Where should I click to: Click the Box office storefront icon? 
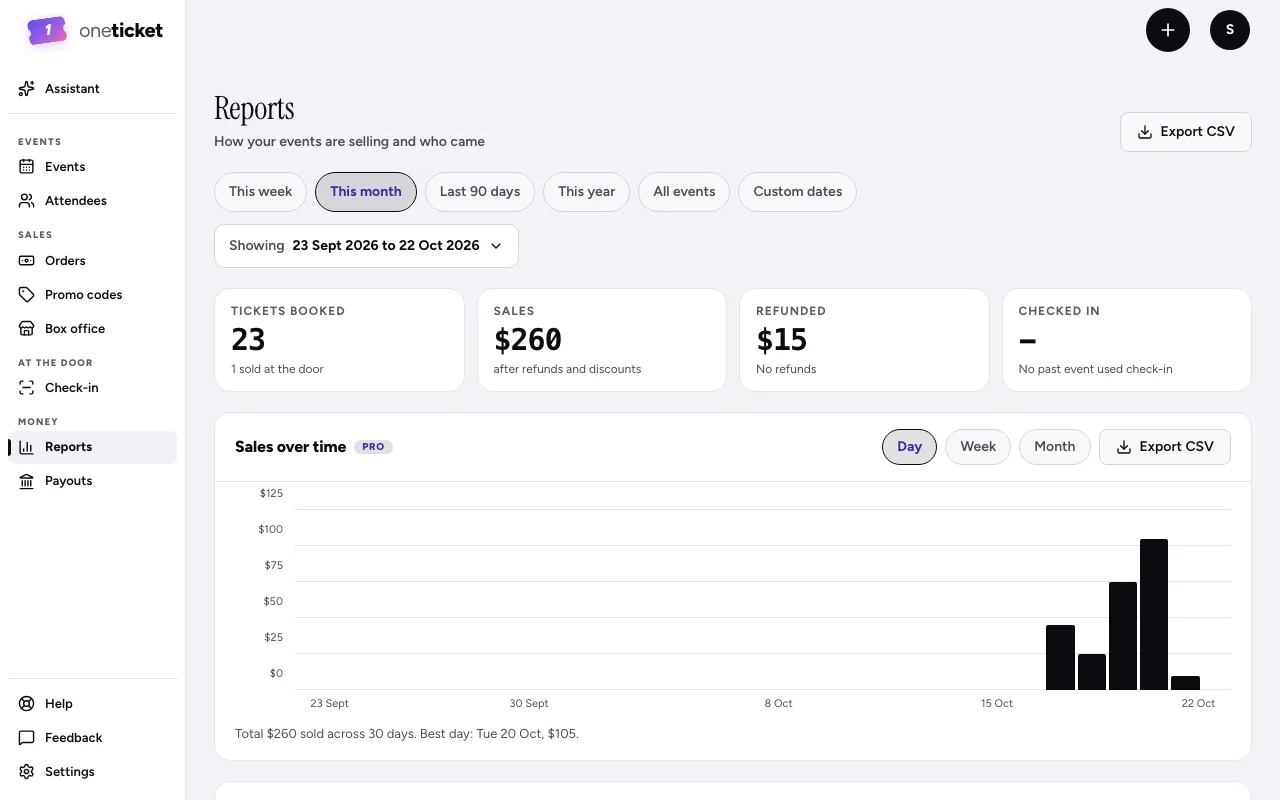coord(27,329)
